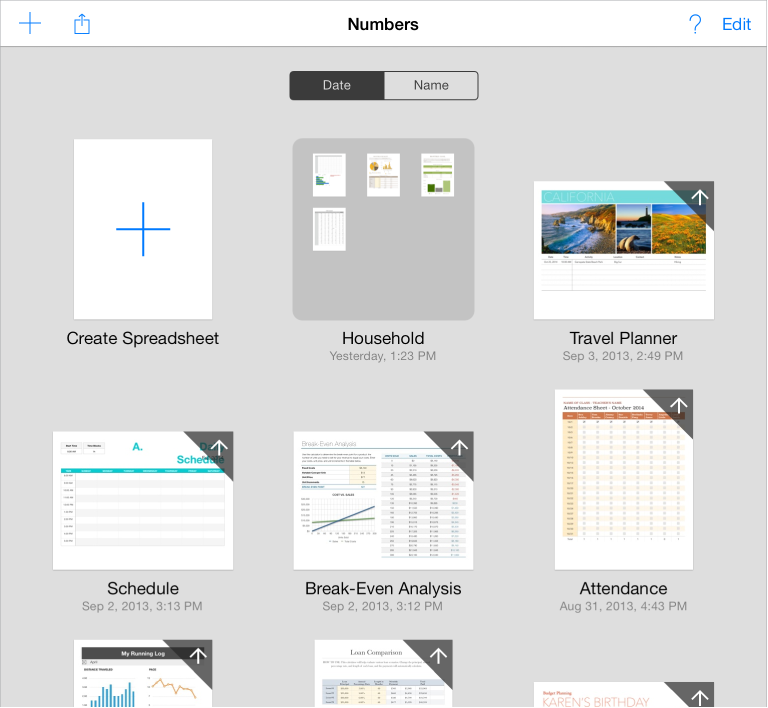The image size is (768, 708).
Task: Tap the Schedule title text
Action: click(x=143, y=589)
